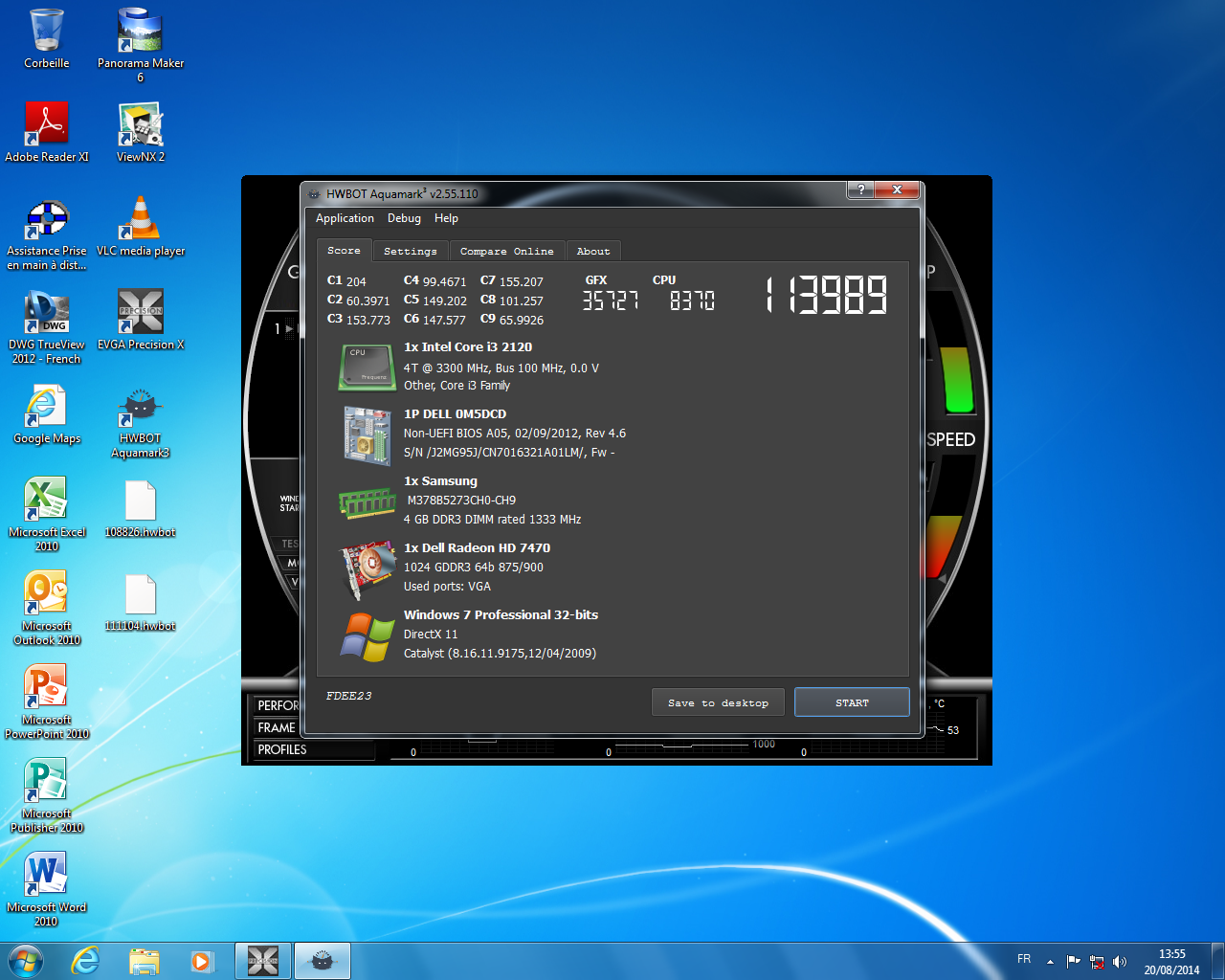Image resolution: width=1225 pixels, height=980 pixels.
Task: Open the network tray icon
Action: pos(1097,961)
